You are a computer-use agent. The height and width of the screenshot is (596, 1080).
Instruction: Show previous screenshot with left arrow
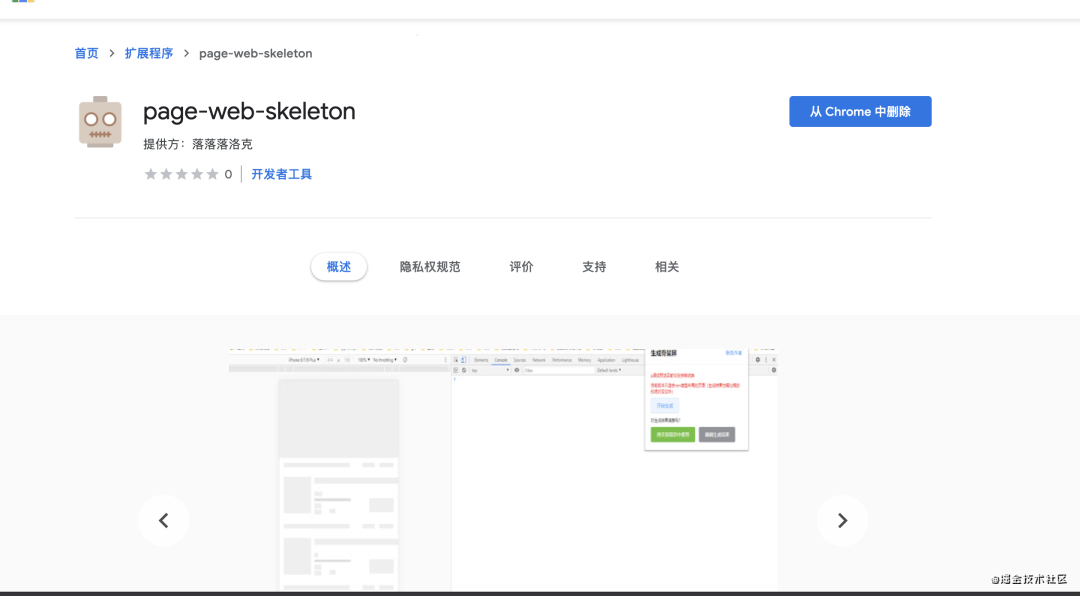(x=163, y=520)
